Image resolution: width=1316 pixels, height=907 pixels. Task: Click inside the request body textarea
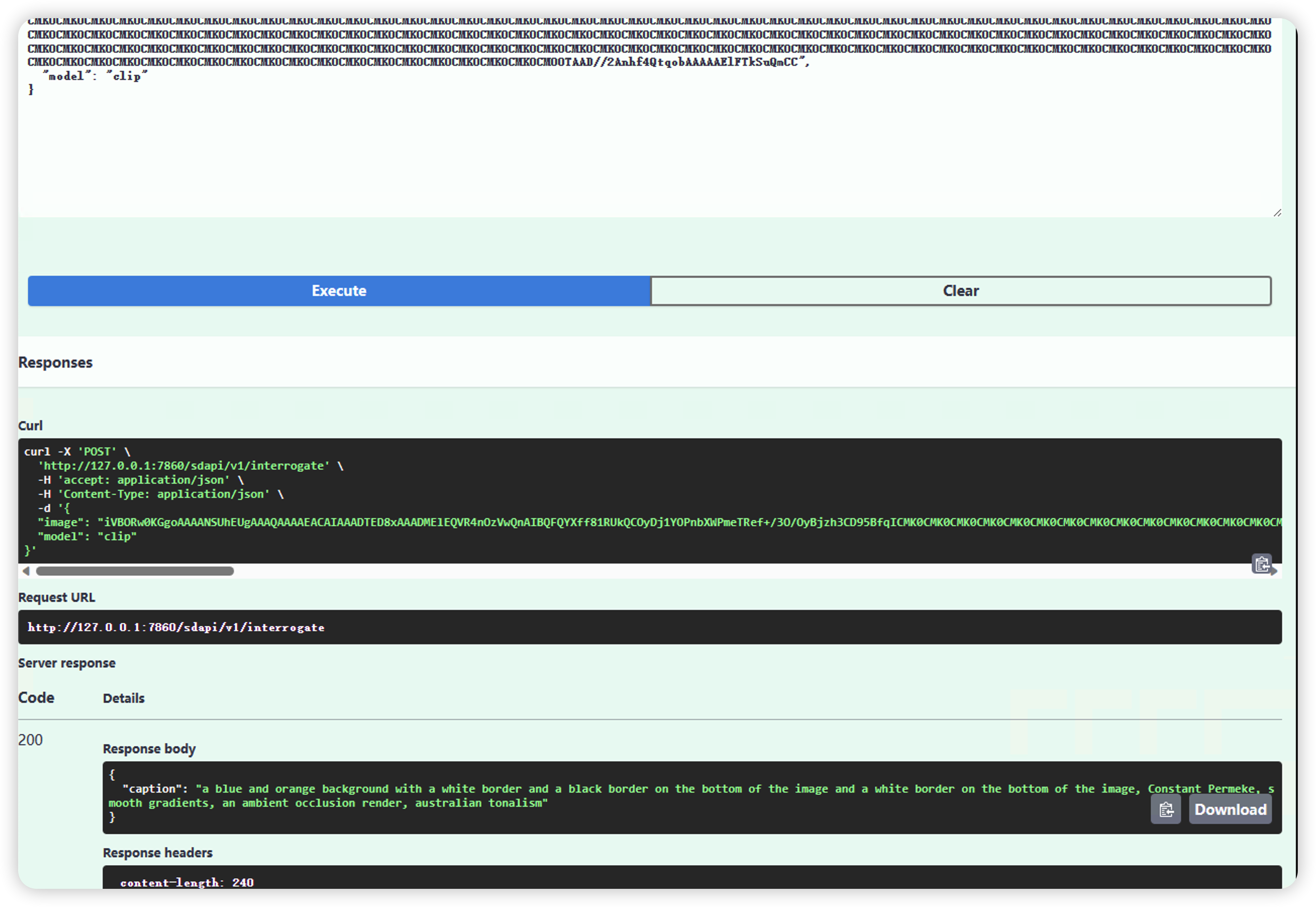(648, 148)
